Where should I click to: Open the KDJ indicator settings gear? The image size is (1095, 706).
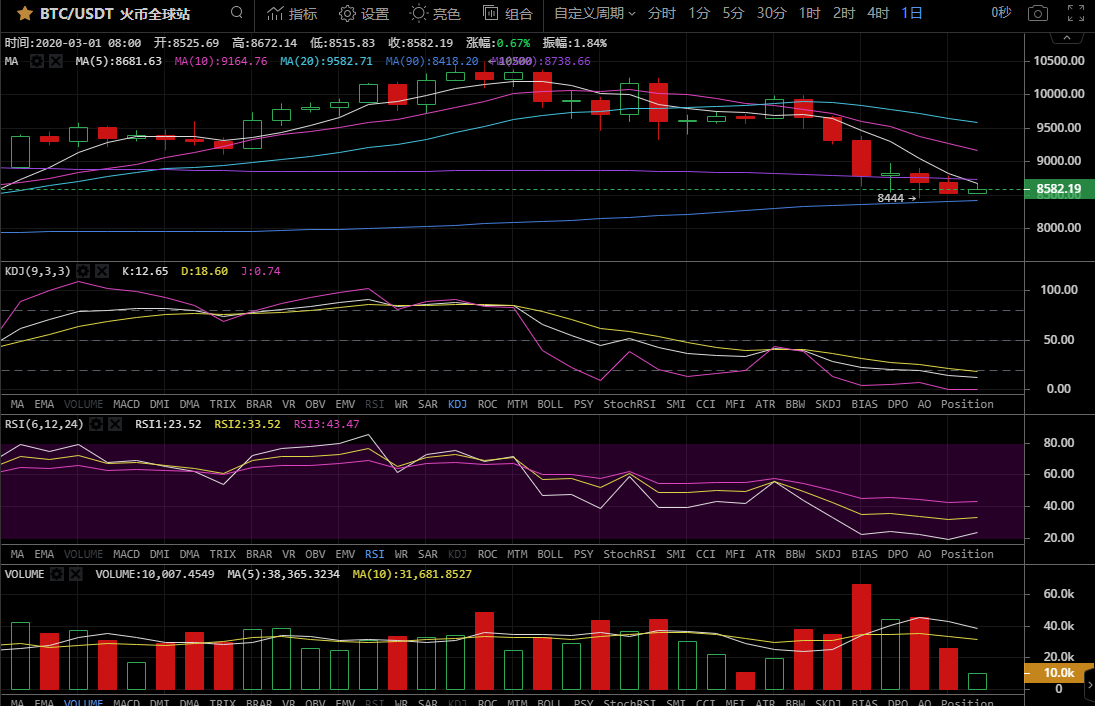point(84,271)
